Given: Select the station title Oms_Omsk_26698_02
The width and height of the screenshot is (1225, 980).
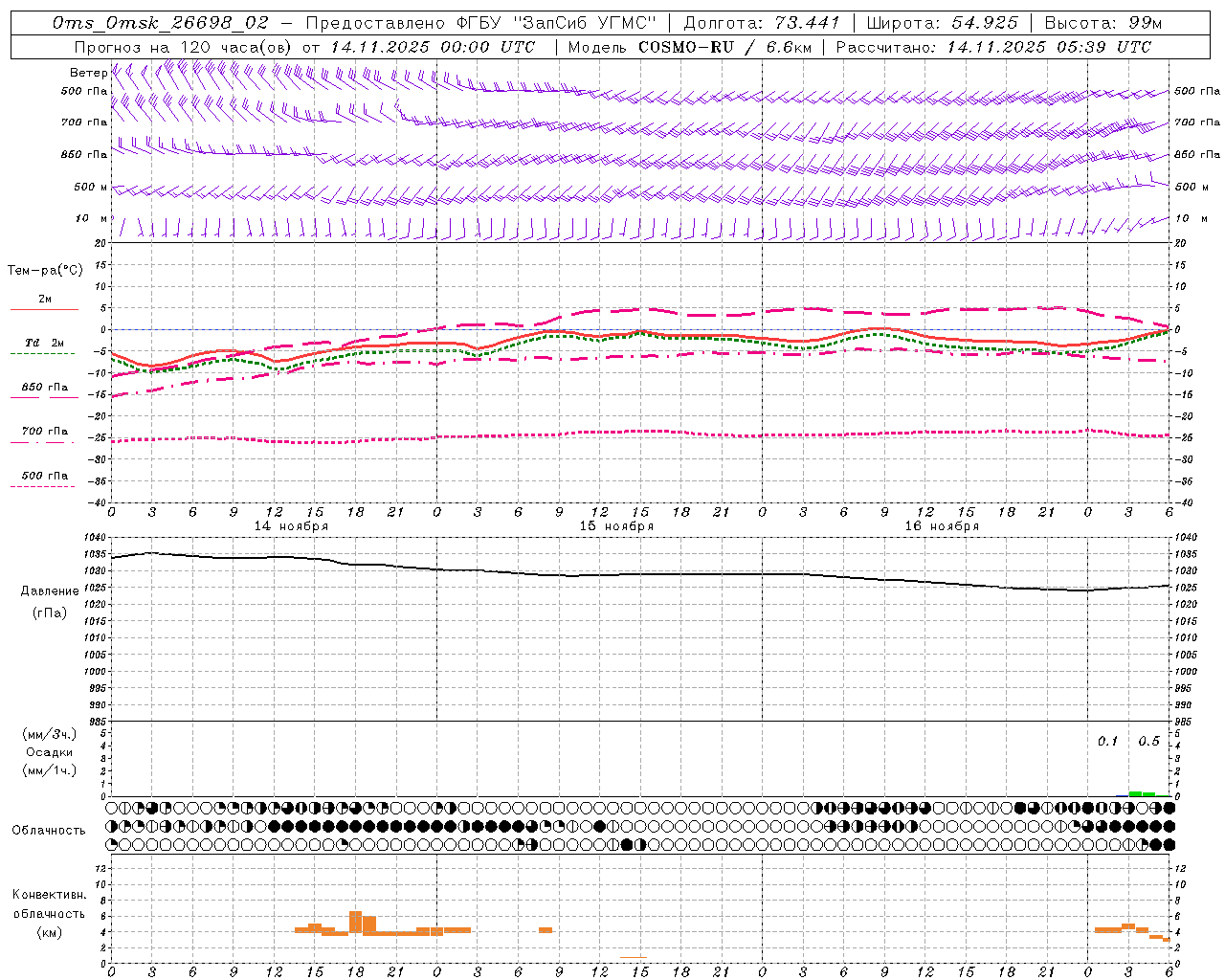Looking at the screenshot, I should (x=161, y=23).
